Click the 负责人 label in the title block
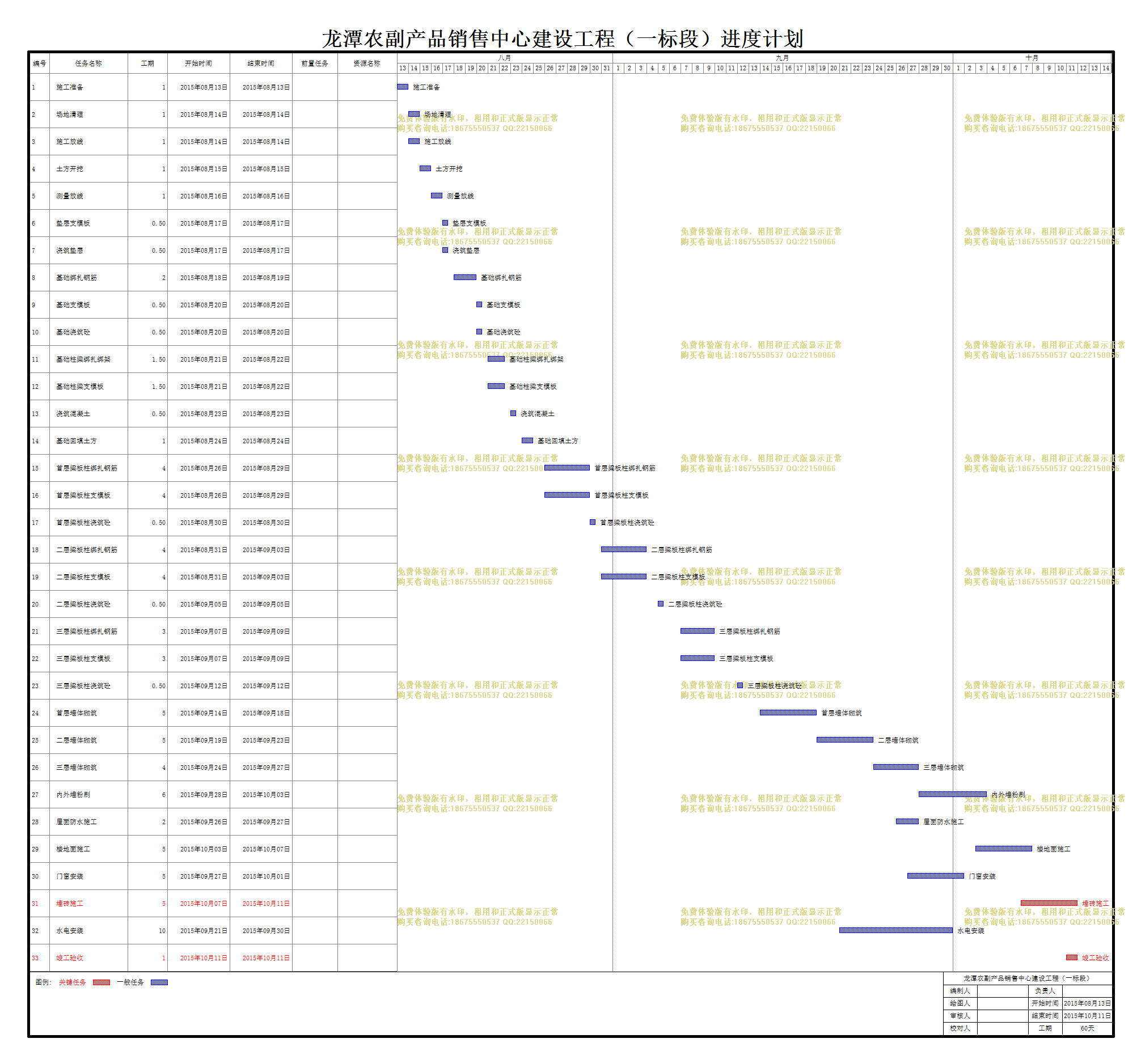 pos(1045,990)
